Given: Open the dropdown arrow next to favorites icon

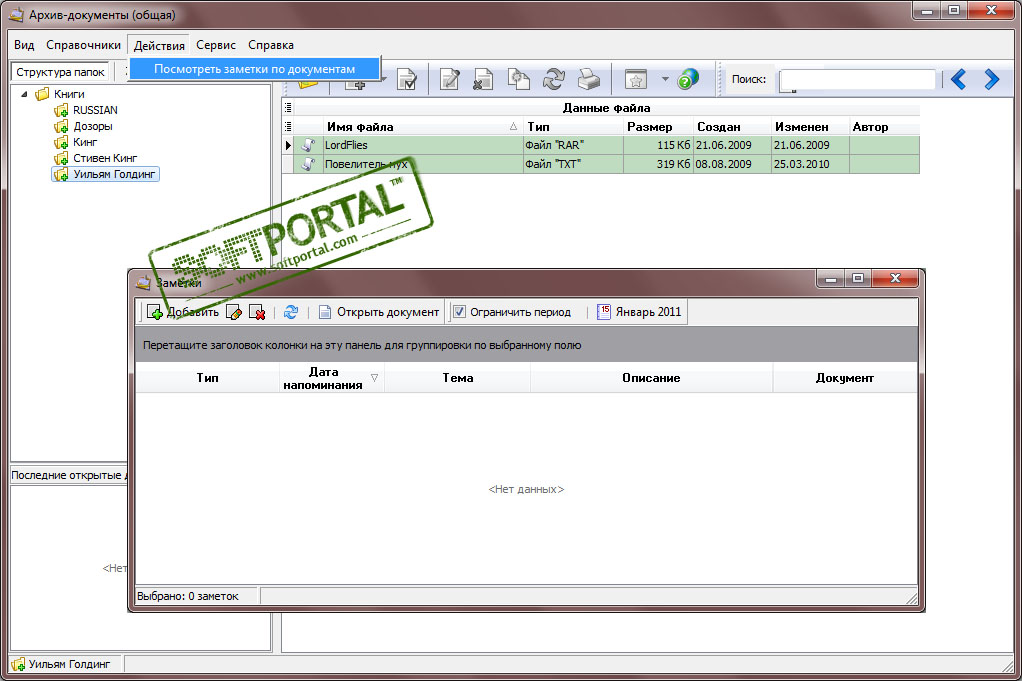Looking at the screenshot, I should click(x=665, y=80).
